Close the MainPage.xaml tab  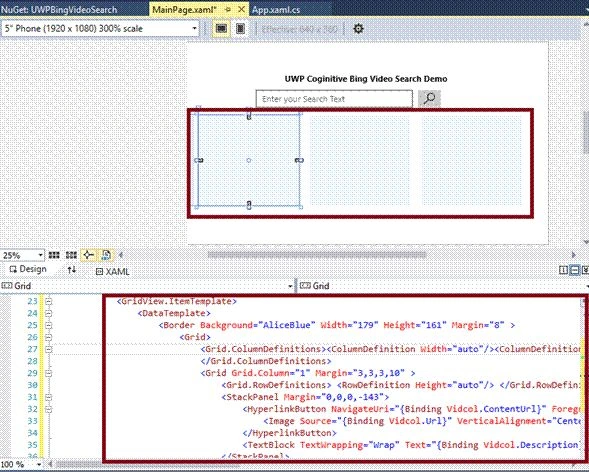pyautogui.click(x=242, y=9)
